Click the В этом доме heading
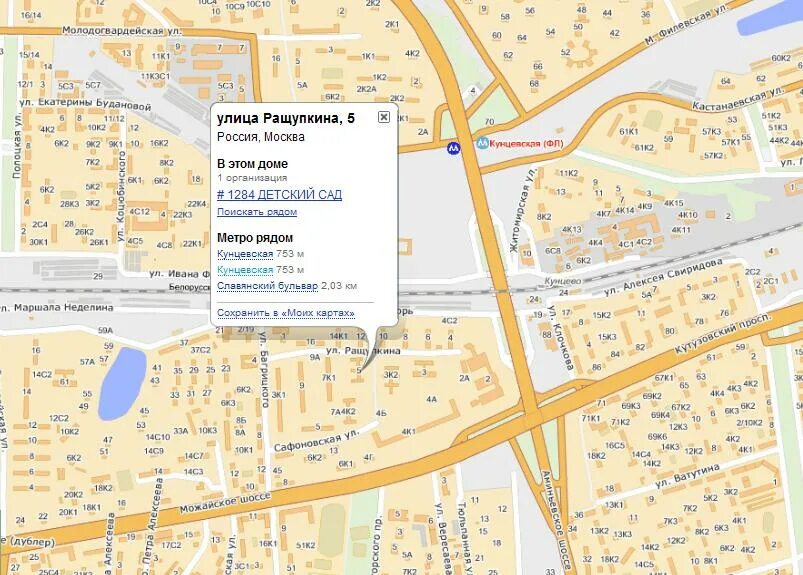This screenshot has width=803, height=575. [x=252, y=164]
